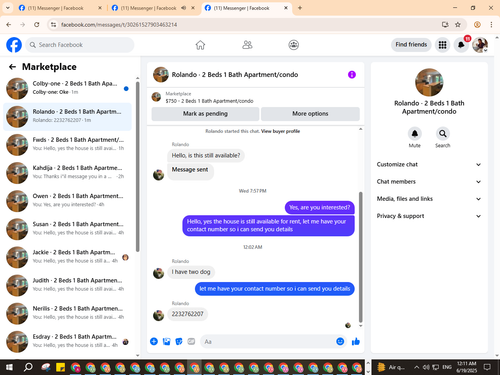Open the Windows notification center
500x375 pixels.
point(487,367)
